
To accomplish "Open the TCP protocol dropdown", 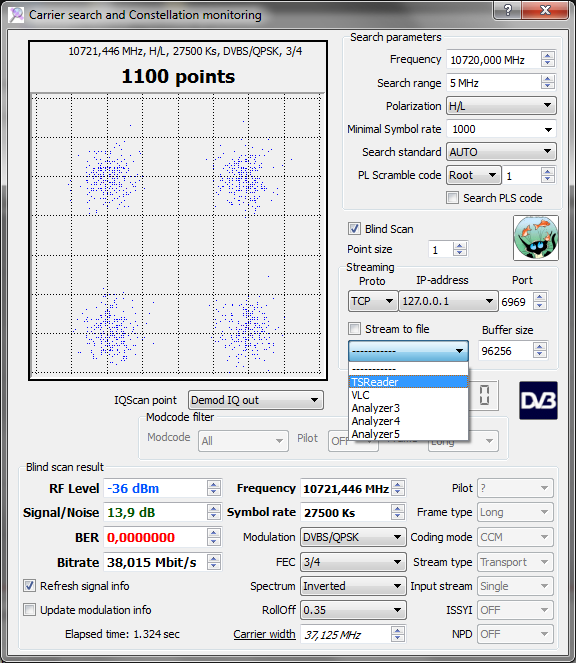I will [373, 301].
